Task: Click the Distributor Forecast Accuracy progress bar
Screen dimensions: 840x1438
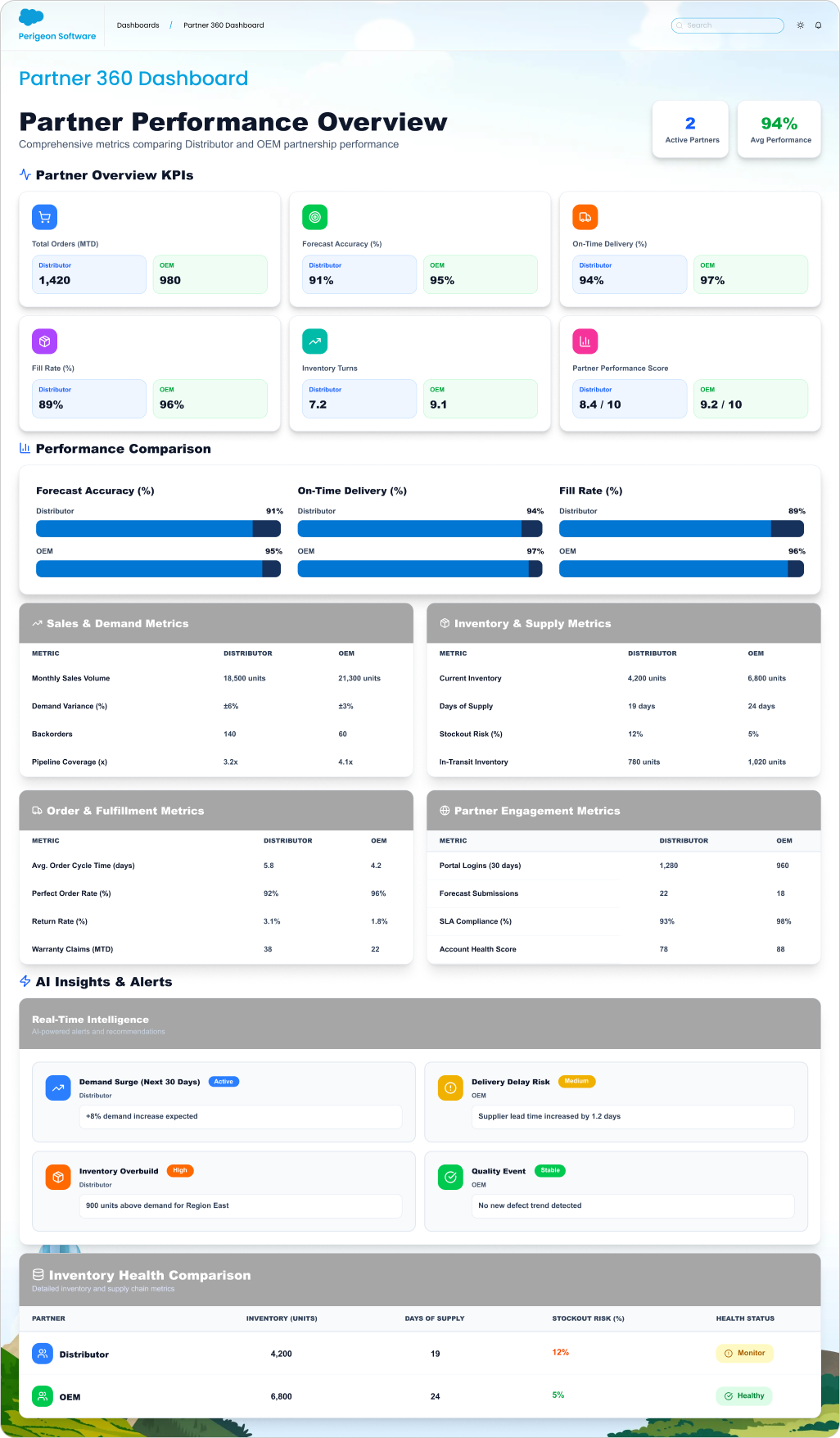Action: pos(159,529)
